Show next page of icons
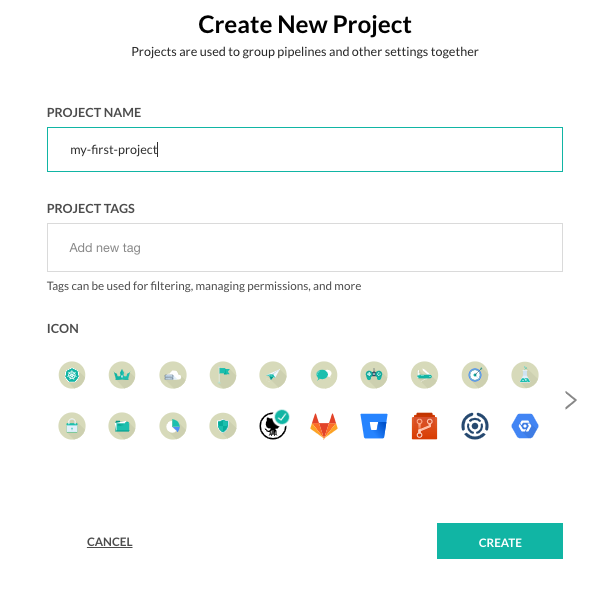The width and height of the screenshot is (615, 599). pyautogui.click(x=571, y=400)
